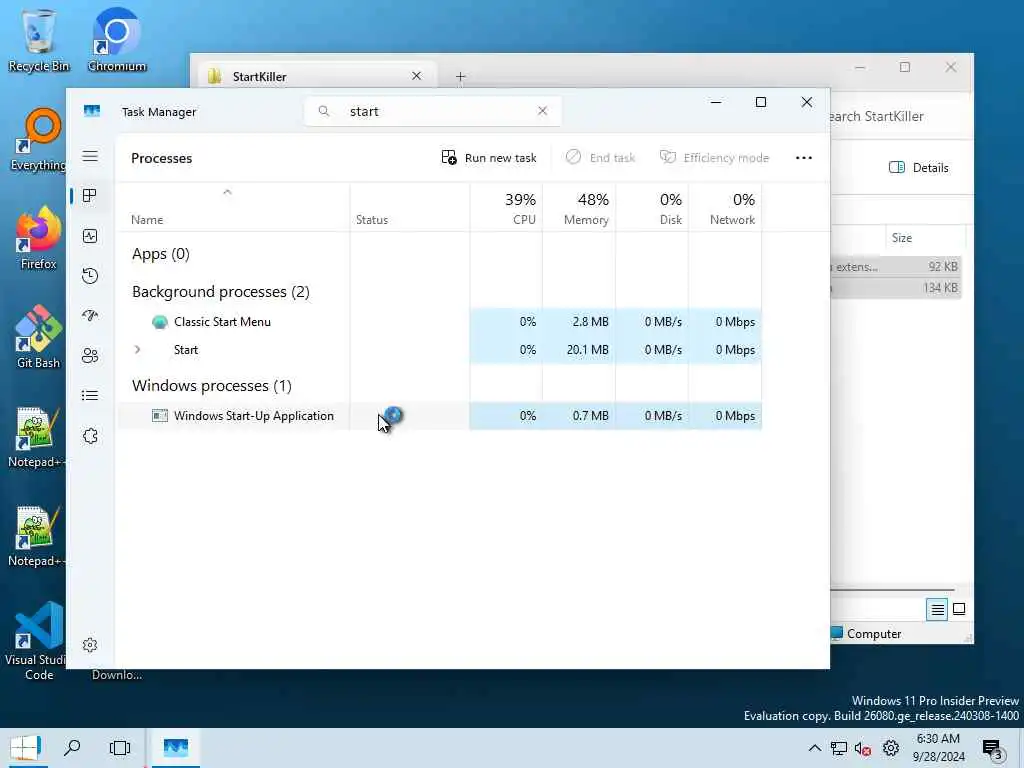Open the muted volume tray icon
Image resolution: width=1024 pixels, height=768 pixels.
863,748
